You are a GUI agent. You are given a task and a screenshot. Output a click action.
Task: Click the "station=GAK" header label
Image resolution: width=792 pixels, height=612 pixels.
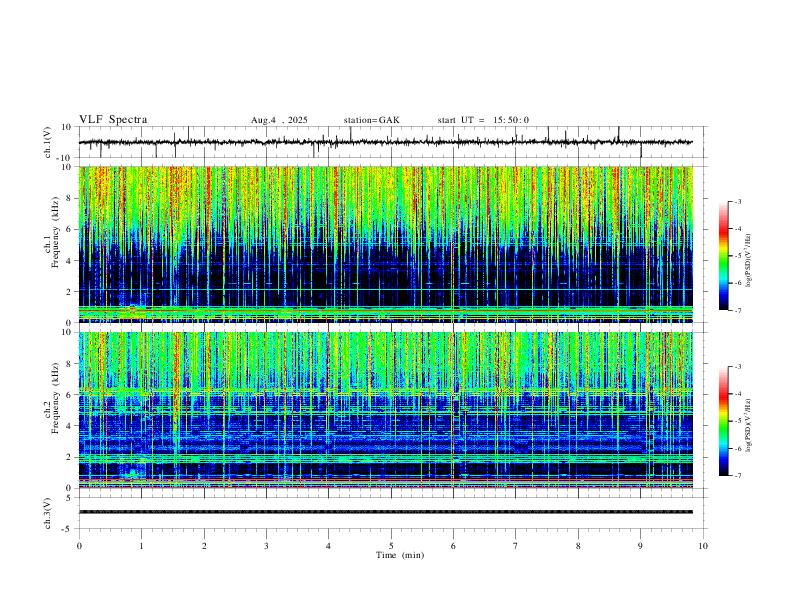pyautogui.click(x=372, y=120)
